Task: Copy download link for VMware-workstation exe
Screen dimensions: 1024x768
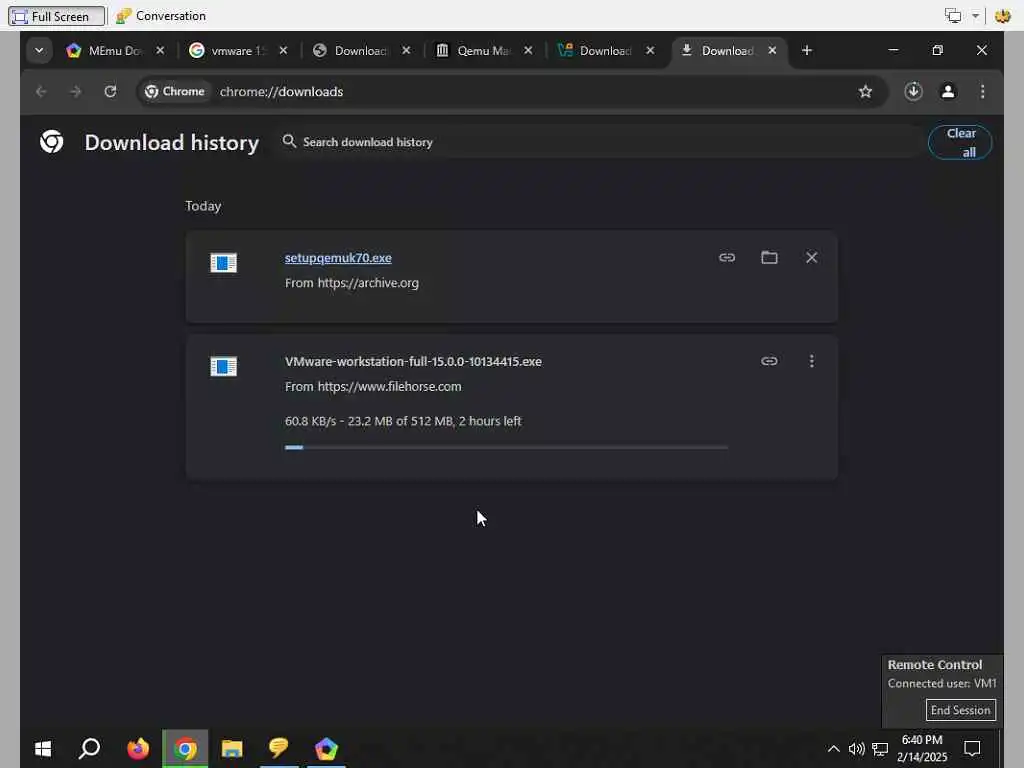Action: point(769,361)
